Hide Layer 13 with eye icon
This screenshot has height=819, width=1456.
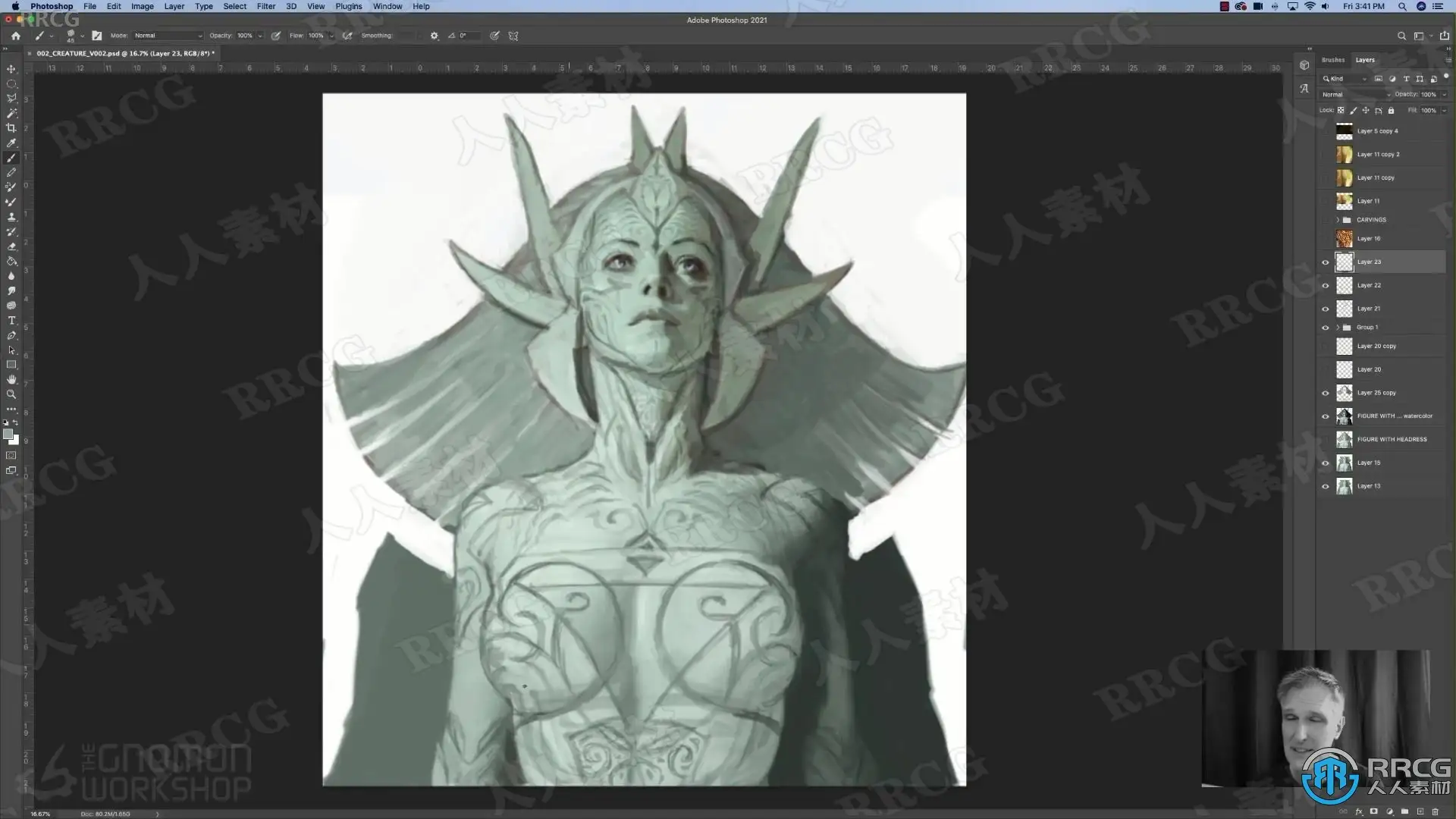(1326, 486)
